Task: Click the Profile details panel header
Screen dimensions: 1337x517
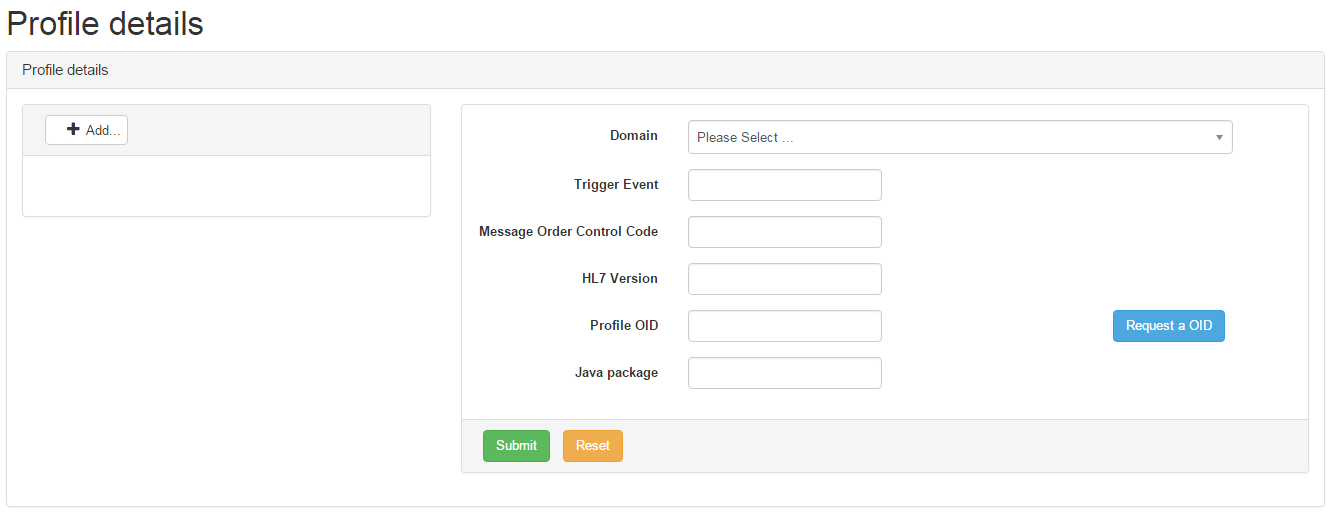Action: click(66, 70)
